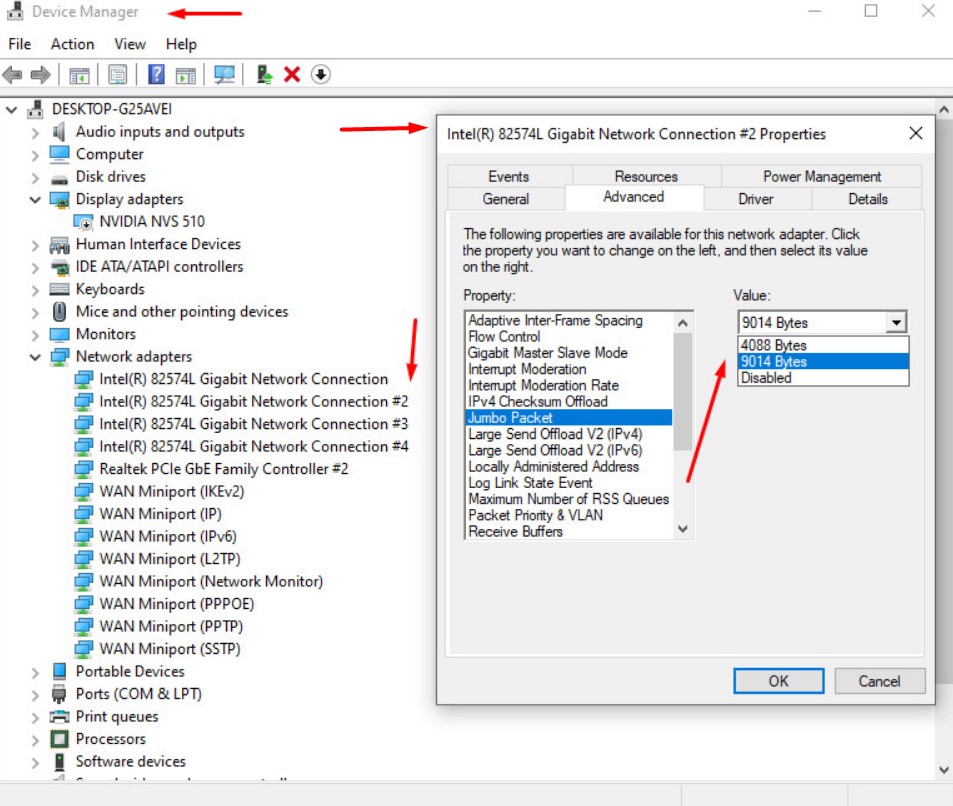Viewport: 953px width, 806px height.
Task: Click the Human Interface Devices icon
Action: pyautogui.click(x=59, y=244)
